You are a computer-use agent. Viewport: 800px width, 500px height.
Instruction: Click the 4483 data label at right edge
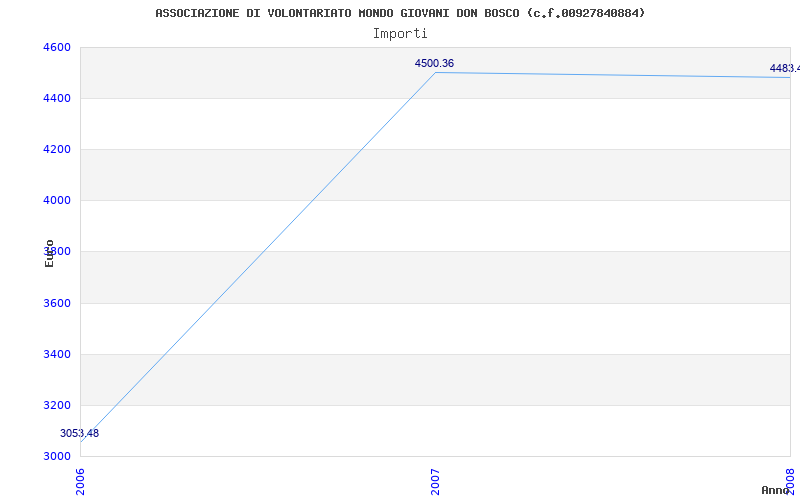pos(785,68)
